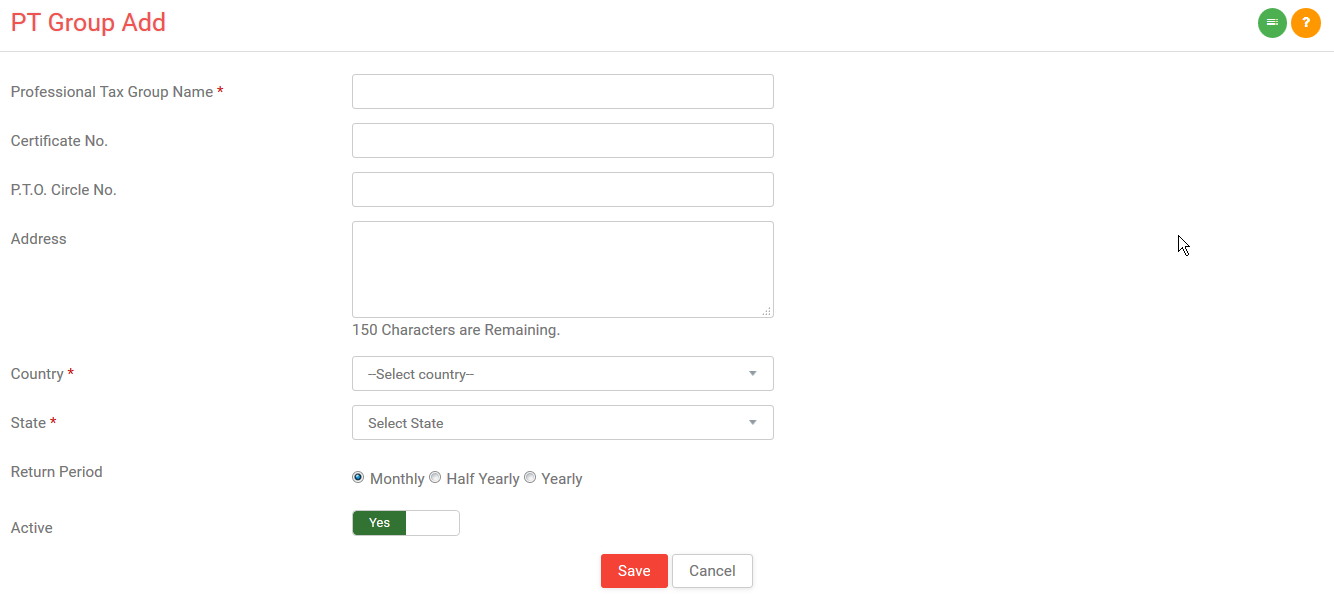Click the PT Group Add page title
The width and height of the screenshot is (1334, 597).
coord(88,23)
